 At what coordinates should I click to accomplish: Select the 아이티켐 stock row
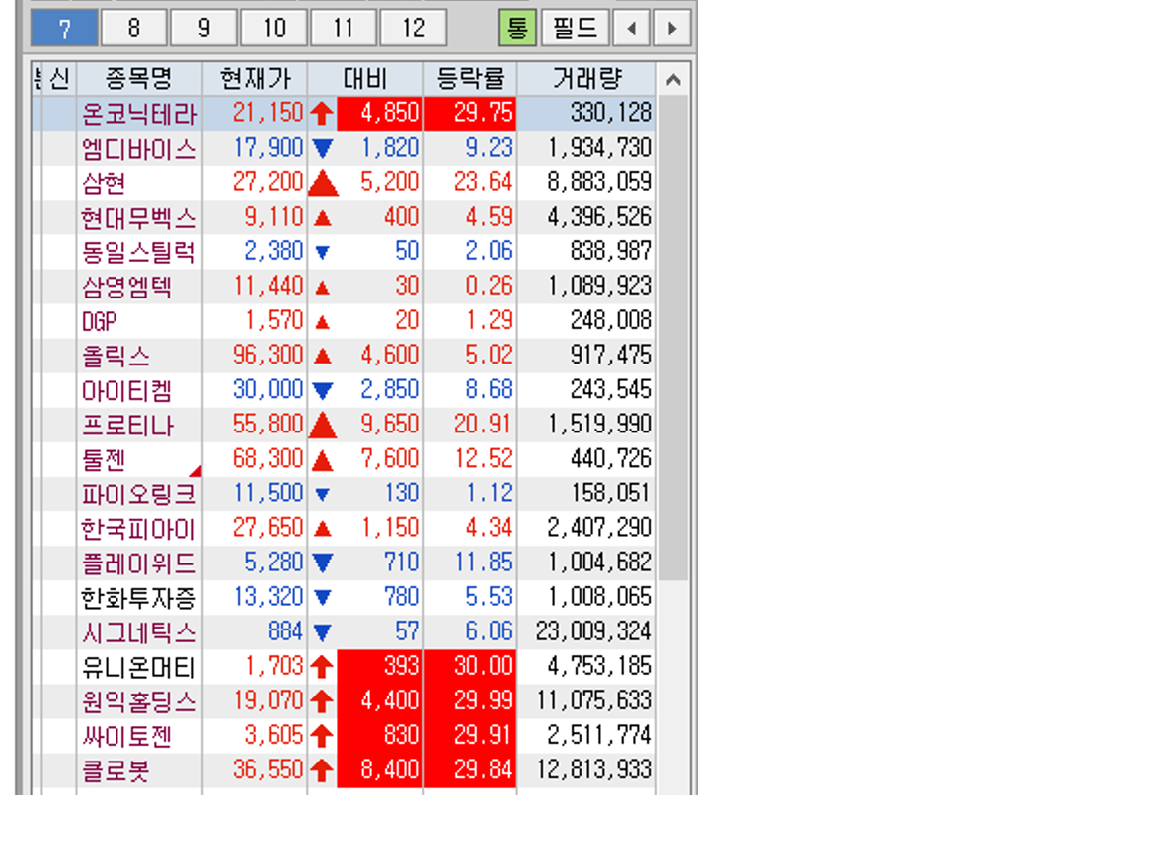click(x=344, y=390)
